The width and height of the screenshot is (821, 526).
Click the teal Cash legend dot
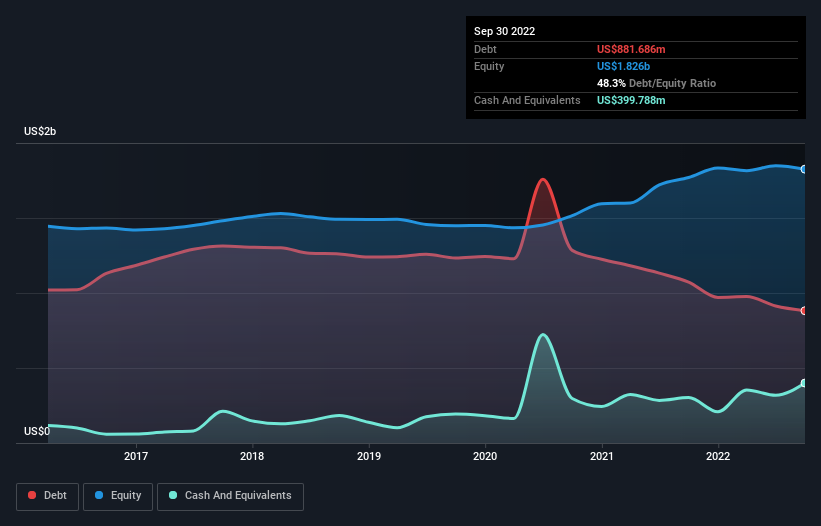pyautogui.click(x=173, y=495)
